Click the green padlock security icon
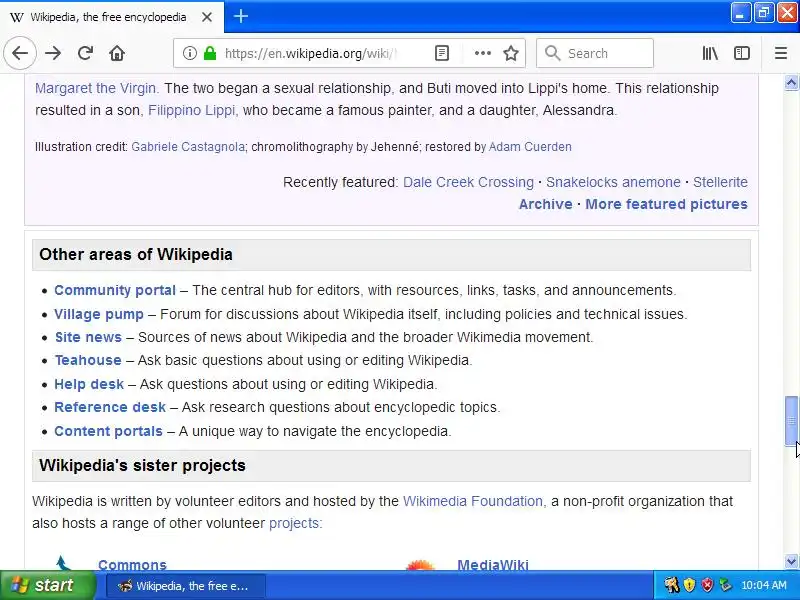800x600 pixels. (x=210, y=53)
